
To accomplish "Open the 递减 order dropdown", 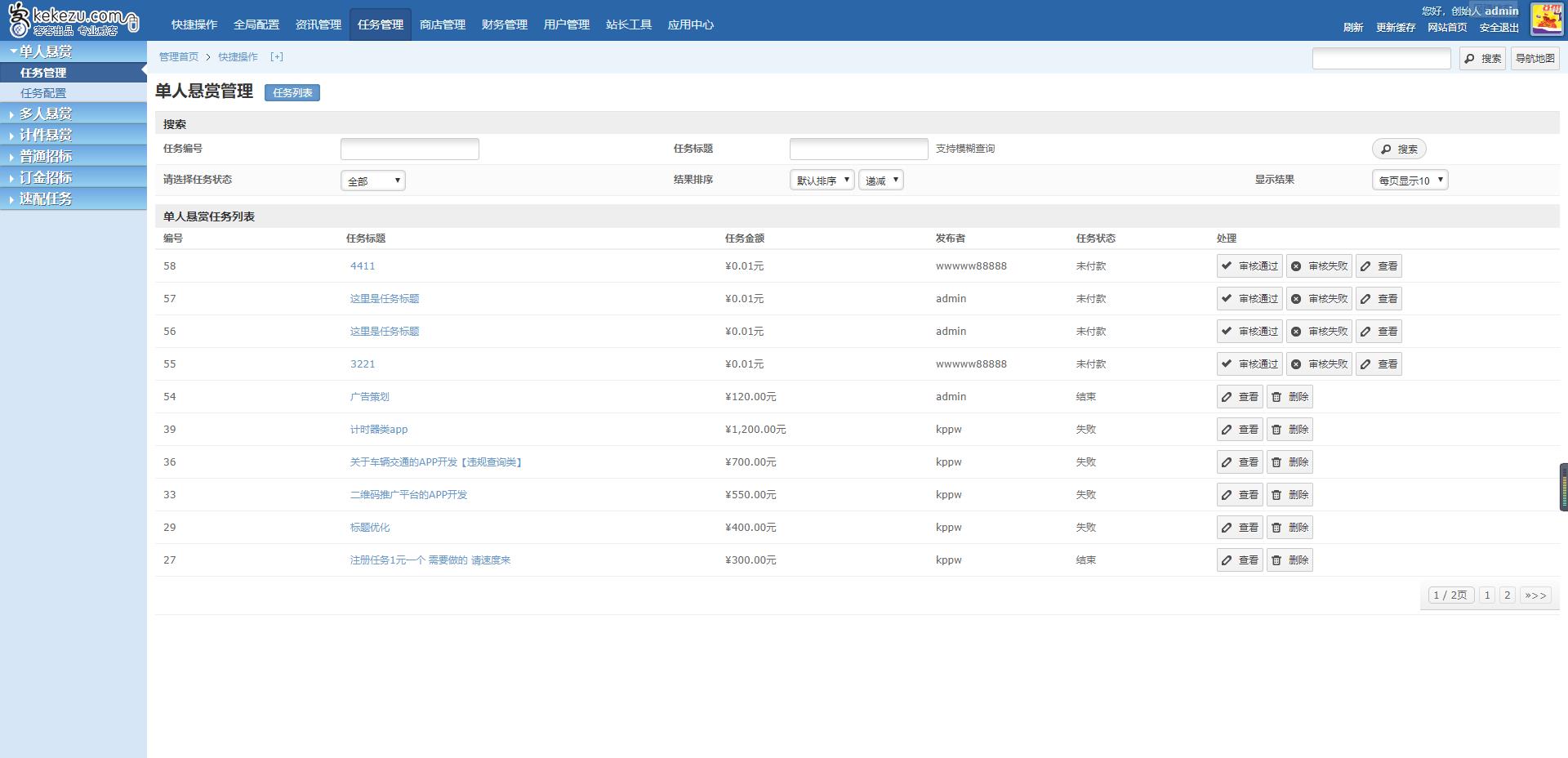I will pyautogui.click(x=880, y=181).
